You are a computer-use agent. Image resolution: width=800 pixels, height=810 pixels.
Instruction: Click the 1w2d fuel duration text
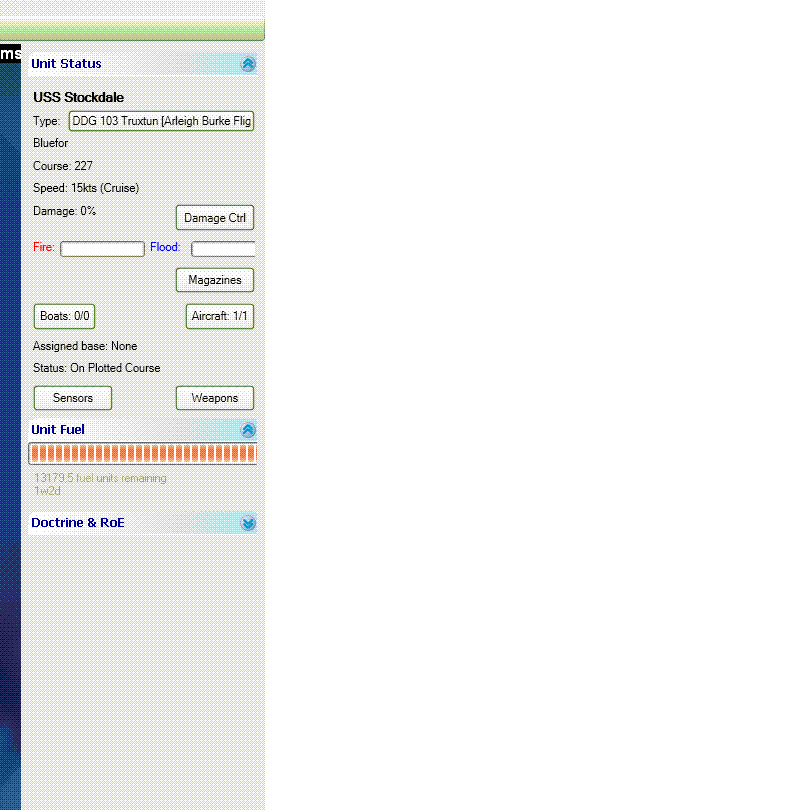click(x=48, y=491)
